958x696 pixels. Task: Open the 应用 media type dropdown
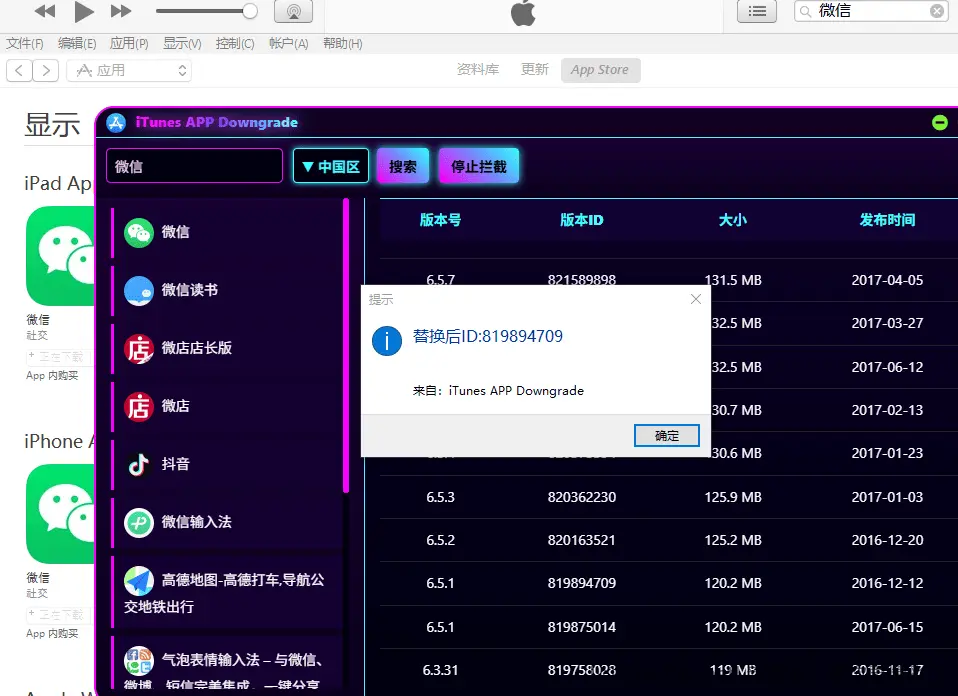pyautogui.click(x=129, y=70)
